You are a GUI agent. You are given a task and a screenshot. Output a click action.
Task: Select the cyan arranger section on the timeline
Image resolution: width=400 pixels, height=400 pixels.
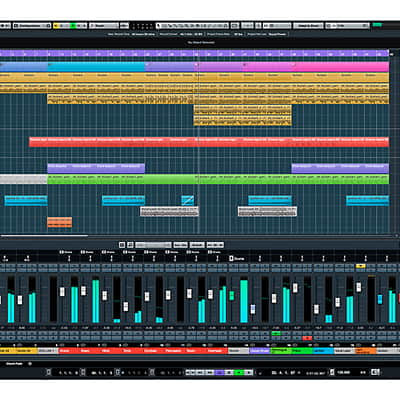(96, 67)
